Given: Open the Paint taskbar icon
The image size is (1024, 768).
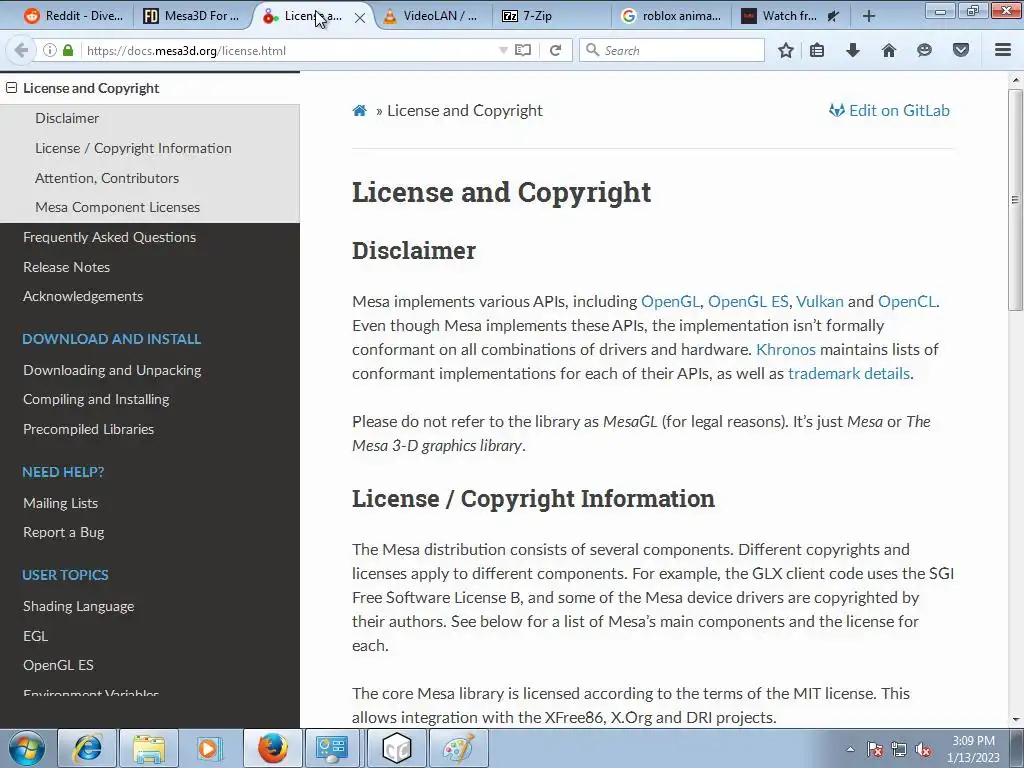Looking at the screenshot, I should click(458, 748).
